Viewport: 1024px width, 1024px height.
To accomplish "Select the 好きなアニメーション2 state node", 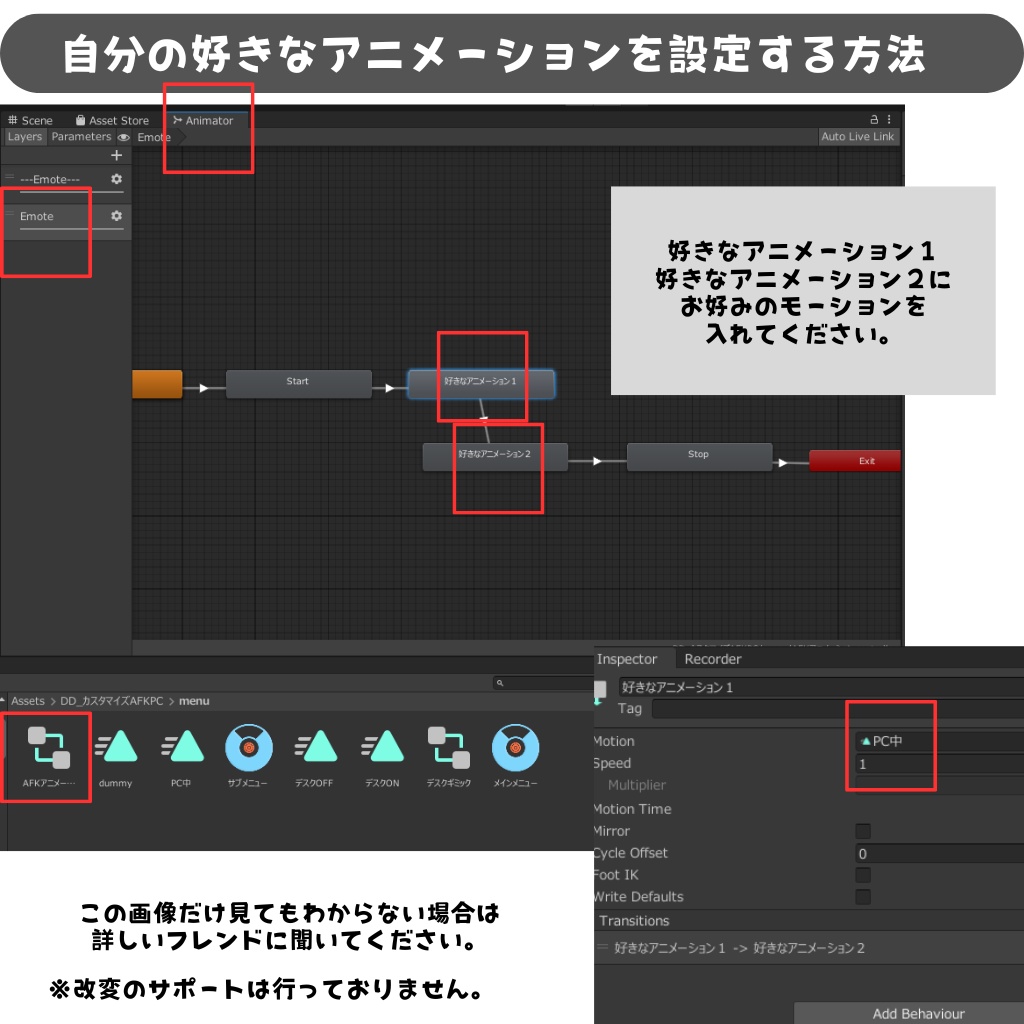I will 495,455.
